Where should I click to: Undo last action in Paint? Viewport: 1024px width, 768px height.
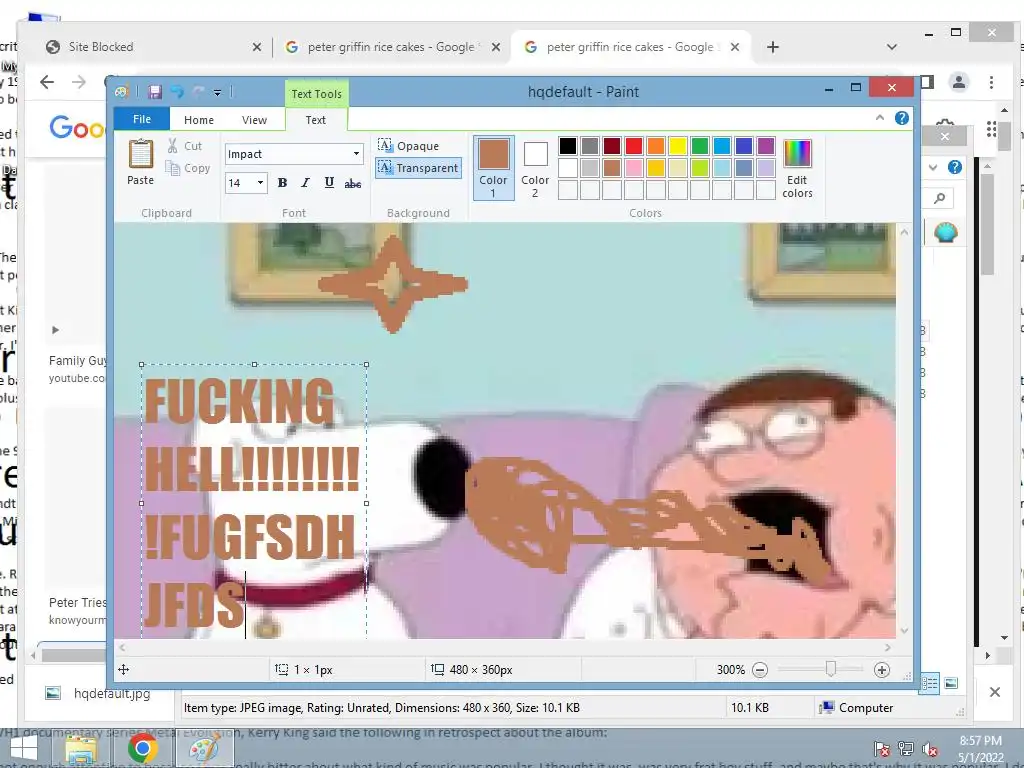coord(177,92)
